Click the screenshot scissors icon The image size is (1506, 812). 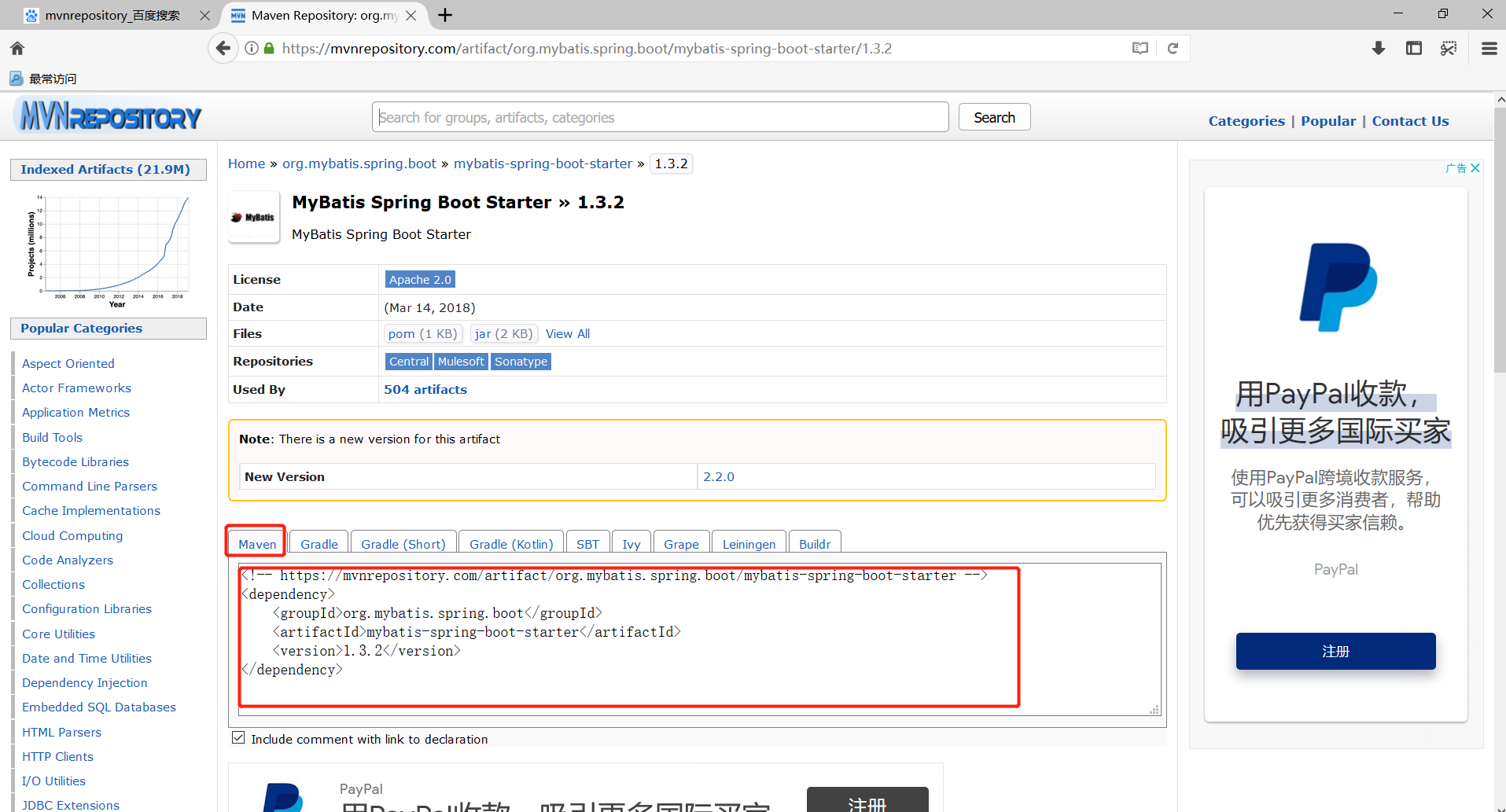(x=1449, y=48)
